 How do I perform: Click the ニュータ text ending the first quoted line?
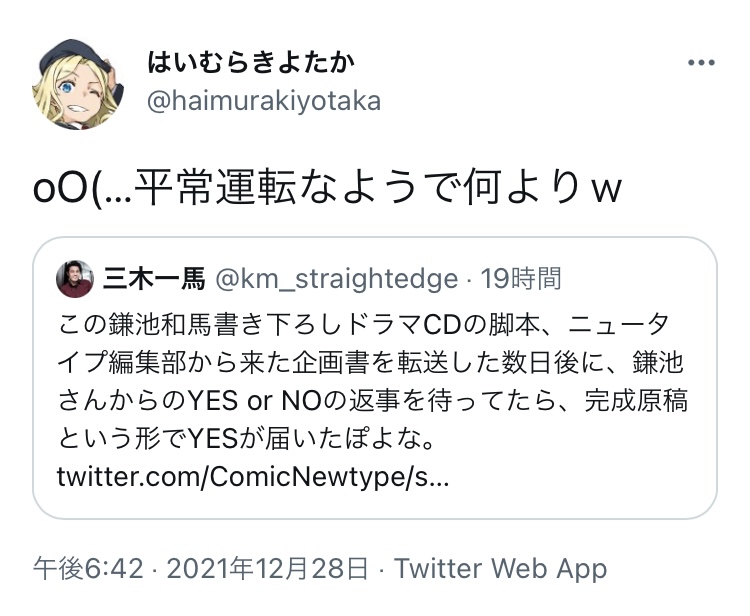(618, 324)
